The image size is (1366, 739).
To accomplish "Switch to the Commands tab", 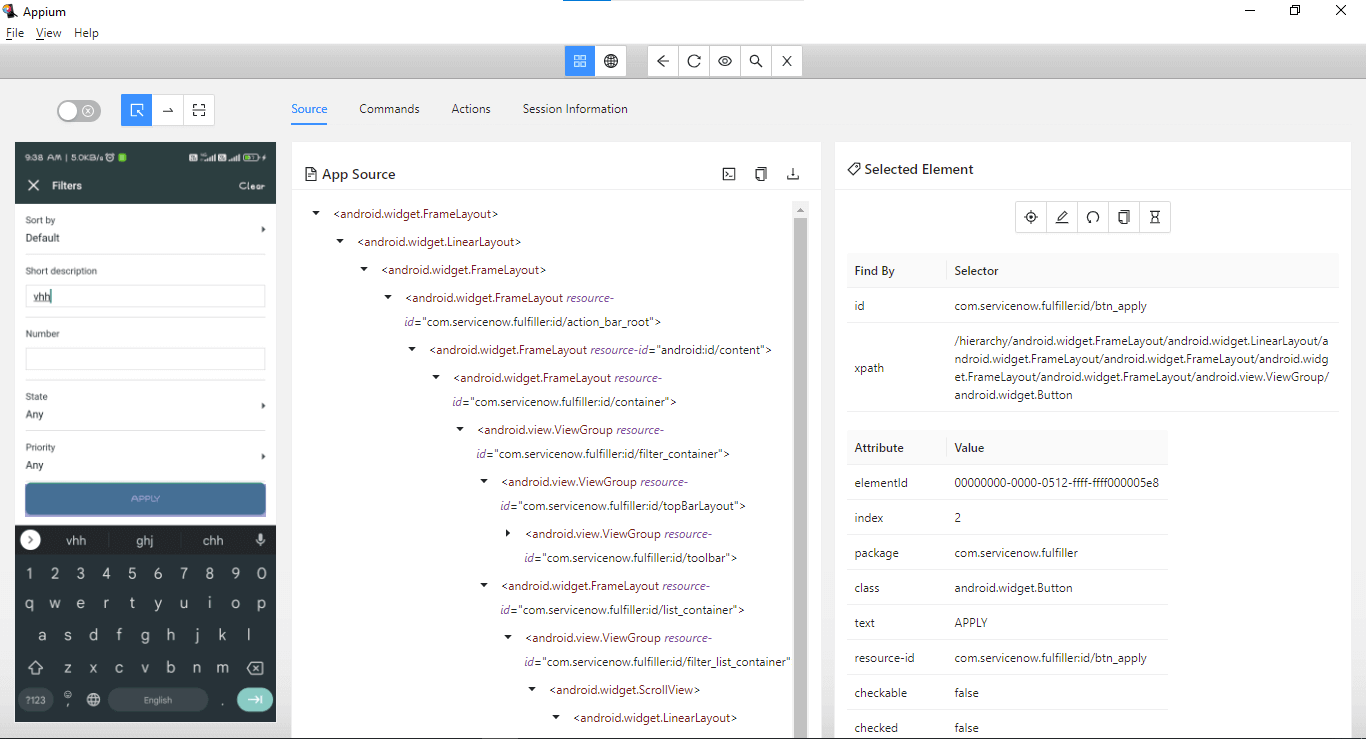I will point(389,109).
